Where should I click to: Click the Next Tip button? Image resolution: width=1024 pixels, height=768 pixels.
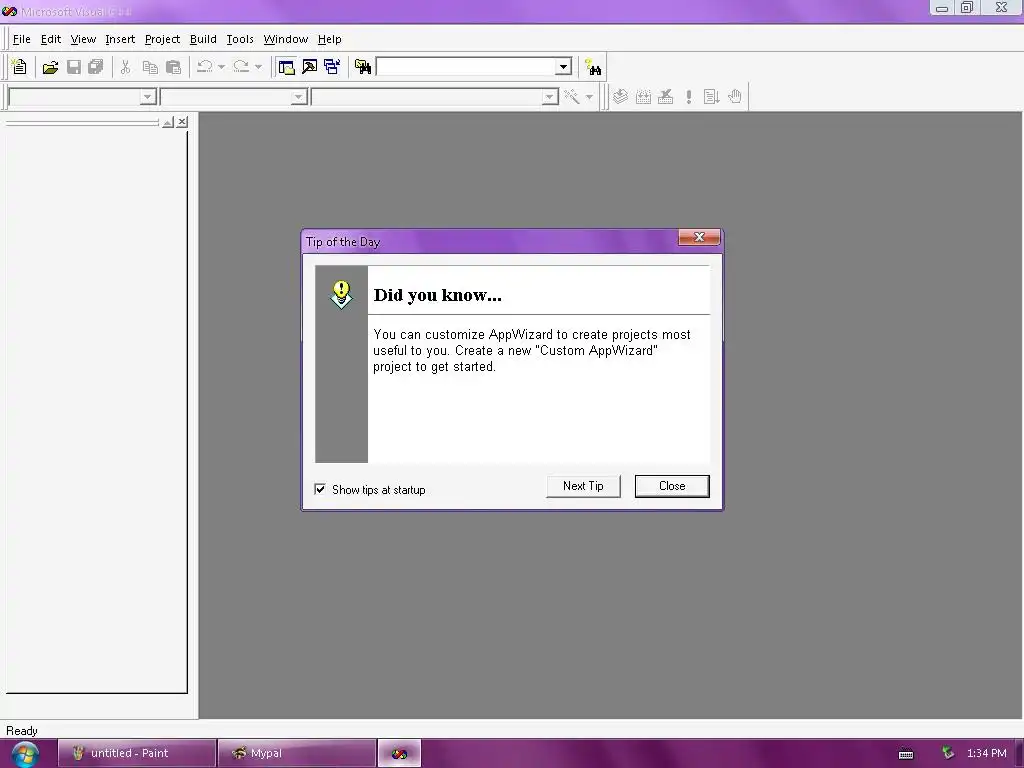tap(583, 486)
